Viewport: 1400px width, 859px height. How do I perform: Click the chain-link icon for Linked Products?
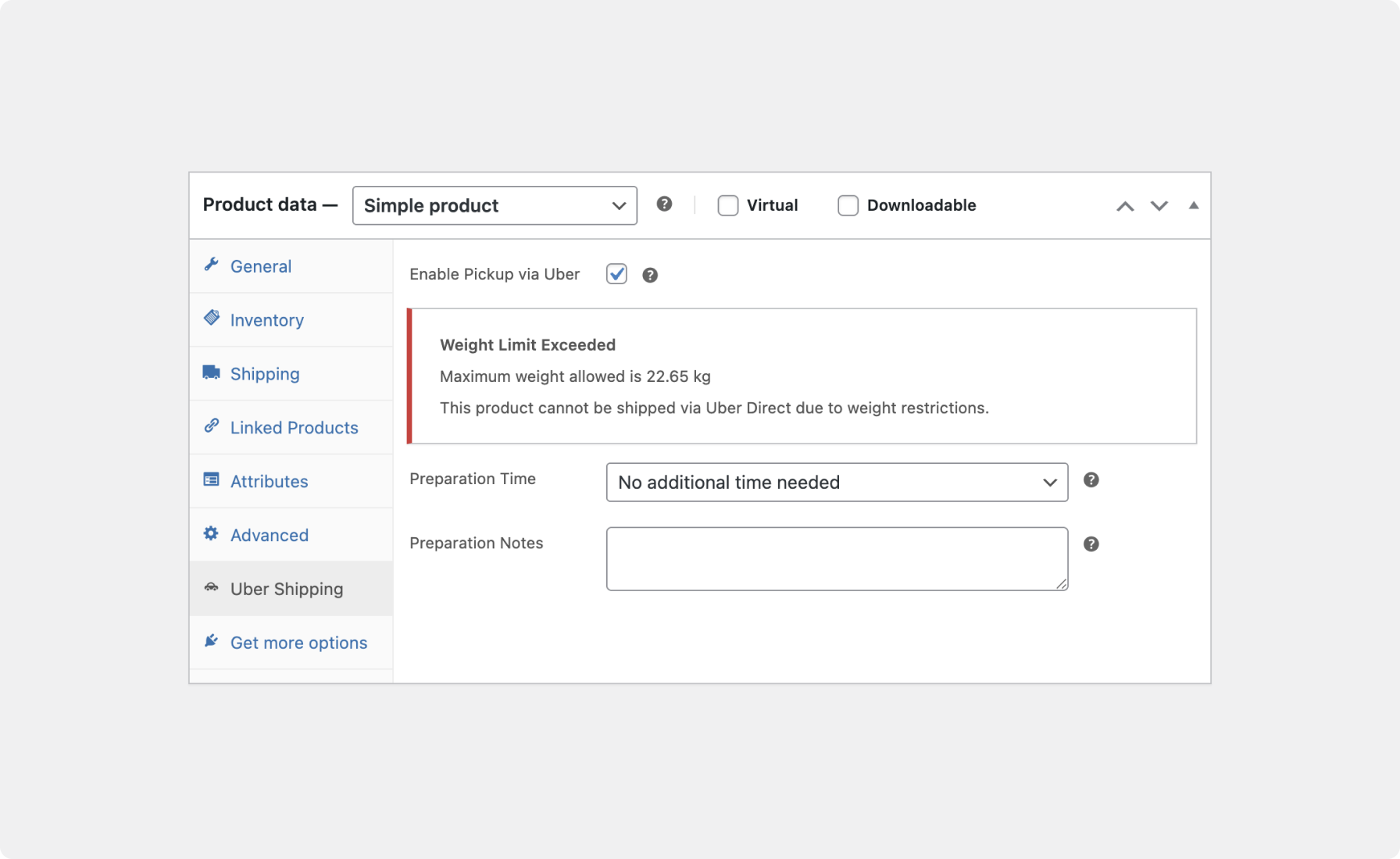coord(211,426)
